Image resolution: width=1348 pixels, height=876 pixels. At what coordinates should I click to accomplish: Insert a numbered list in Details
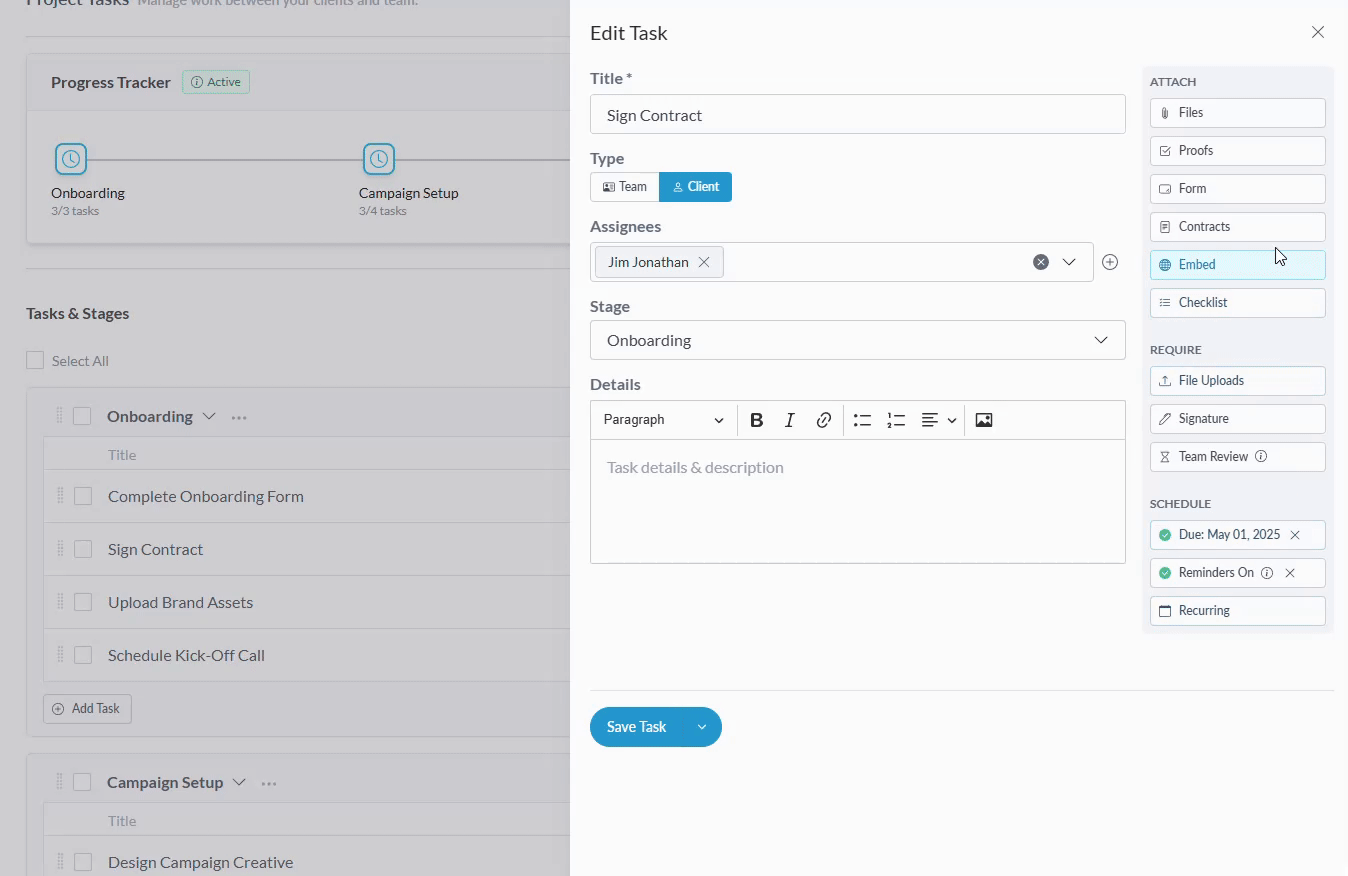pos(896,420)
